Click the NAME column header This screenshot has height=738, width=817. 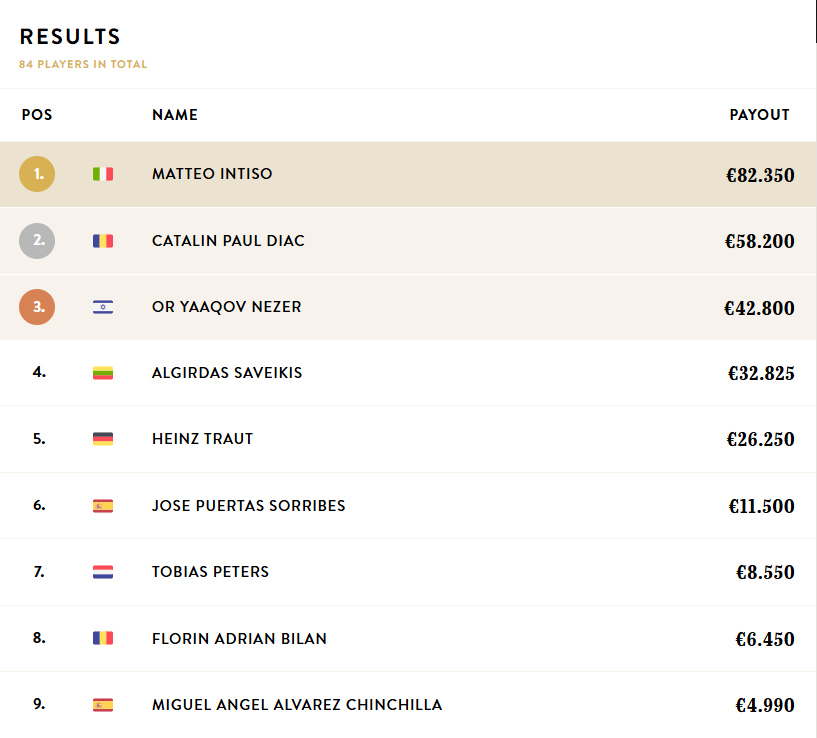tap(175, 115)
